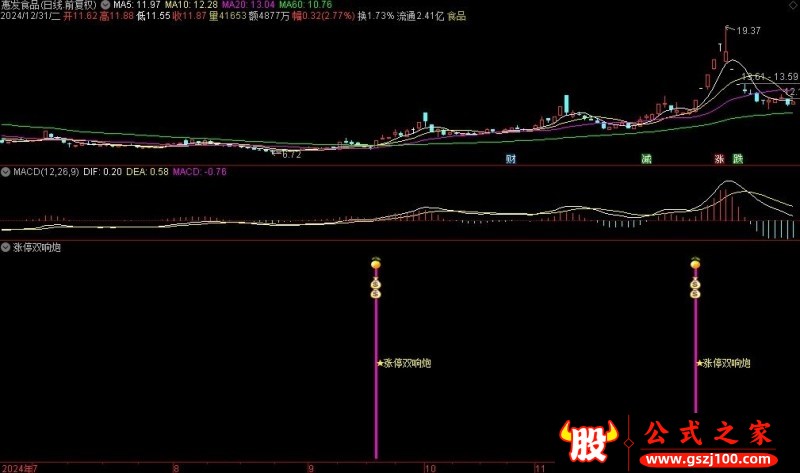Viewport: 800px width, 473px height.
Task: Click the green 跌 marker icon
Action: 738,159
